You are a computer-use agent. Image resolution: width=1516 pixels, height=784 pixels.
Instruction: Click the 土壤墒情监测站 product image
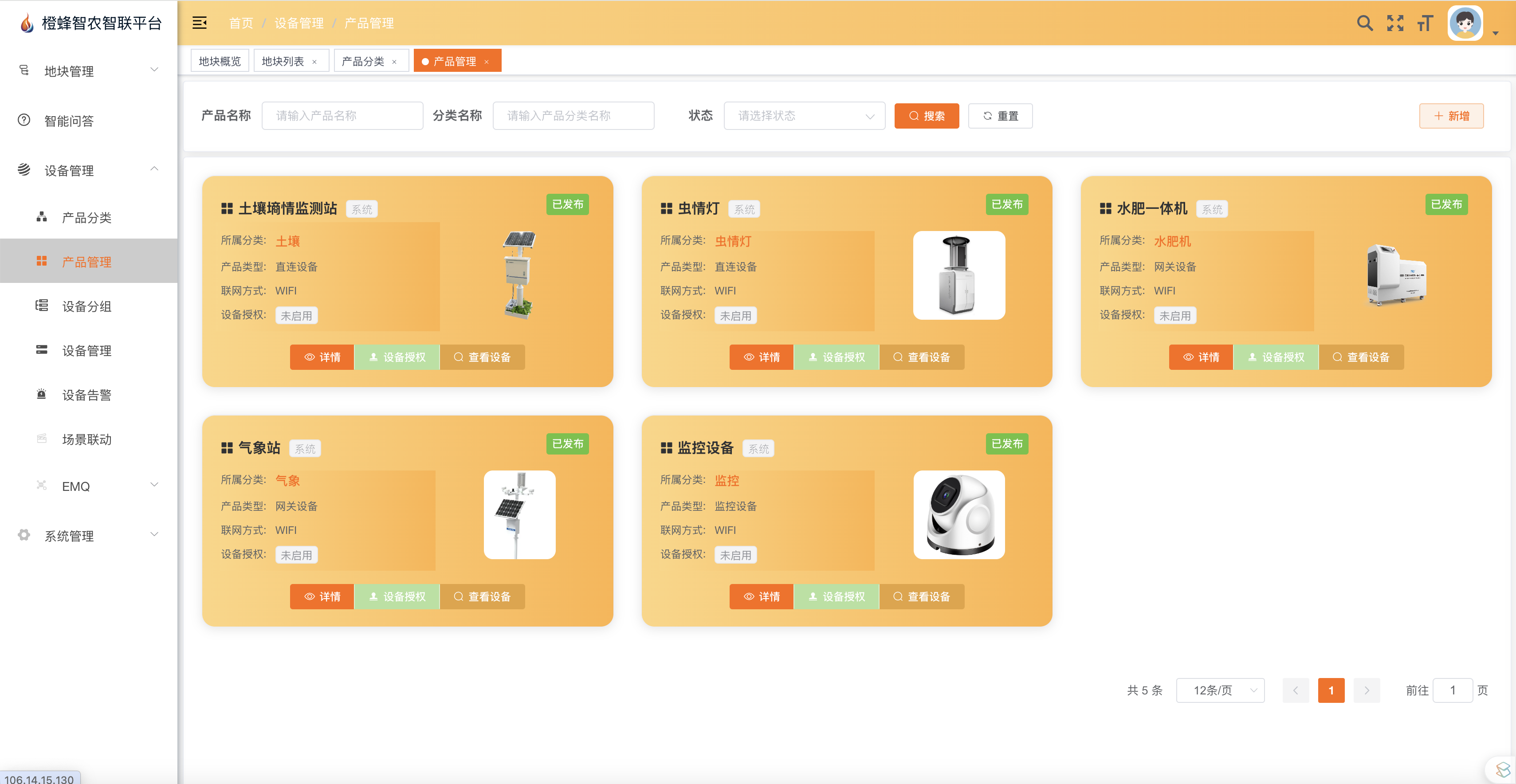[520, 275]
